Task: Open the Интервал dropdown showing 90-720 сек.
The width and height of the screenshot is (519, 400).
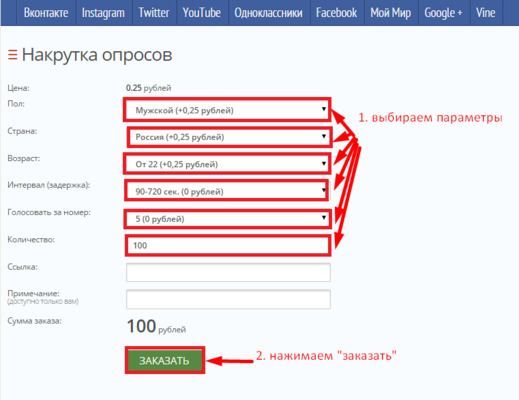Action: [x=227, y=191]
